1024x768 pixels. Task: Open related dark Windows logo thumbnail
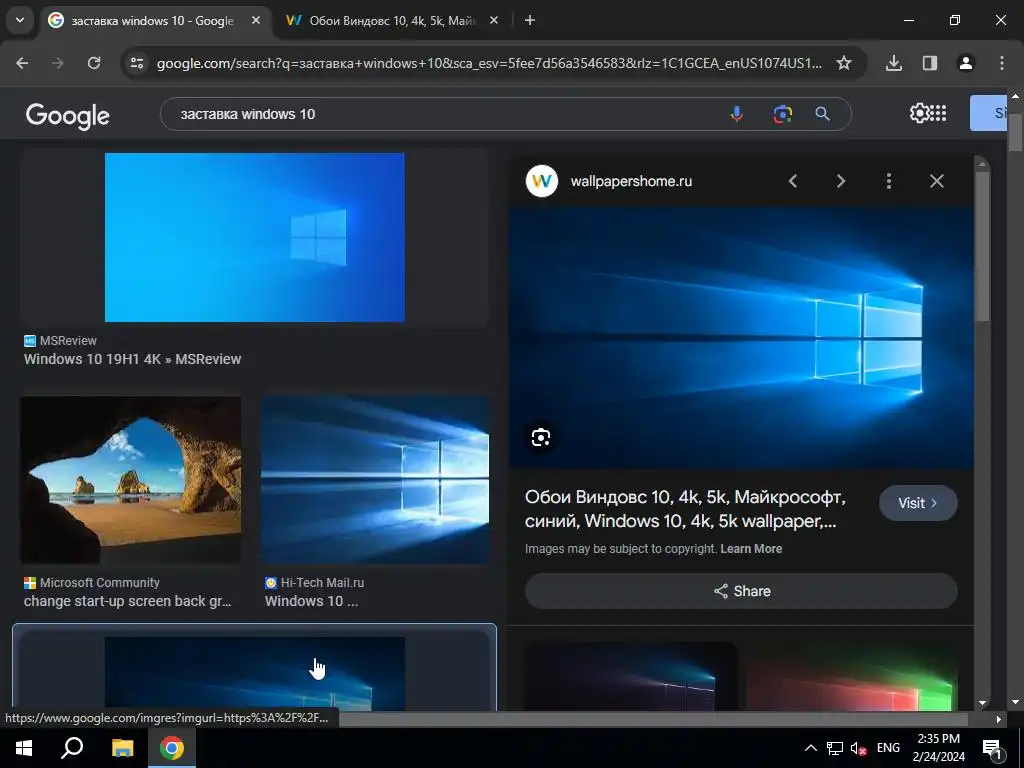pos(630,677)
